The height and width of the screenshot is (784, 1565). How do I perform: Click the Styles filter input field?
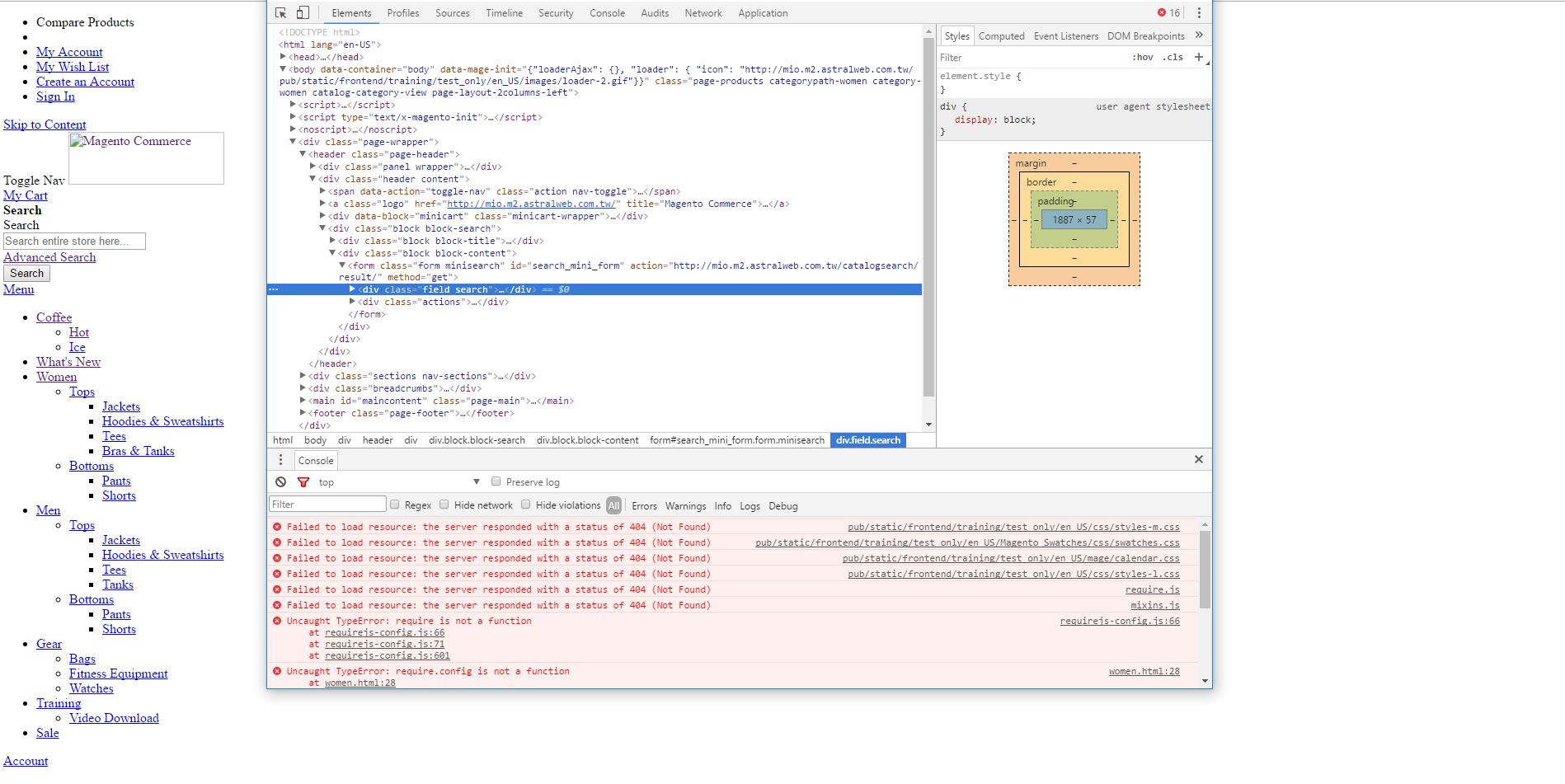coord(1031,58)
